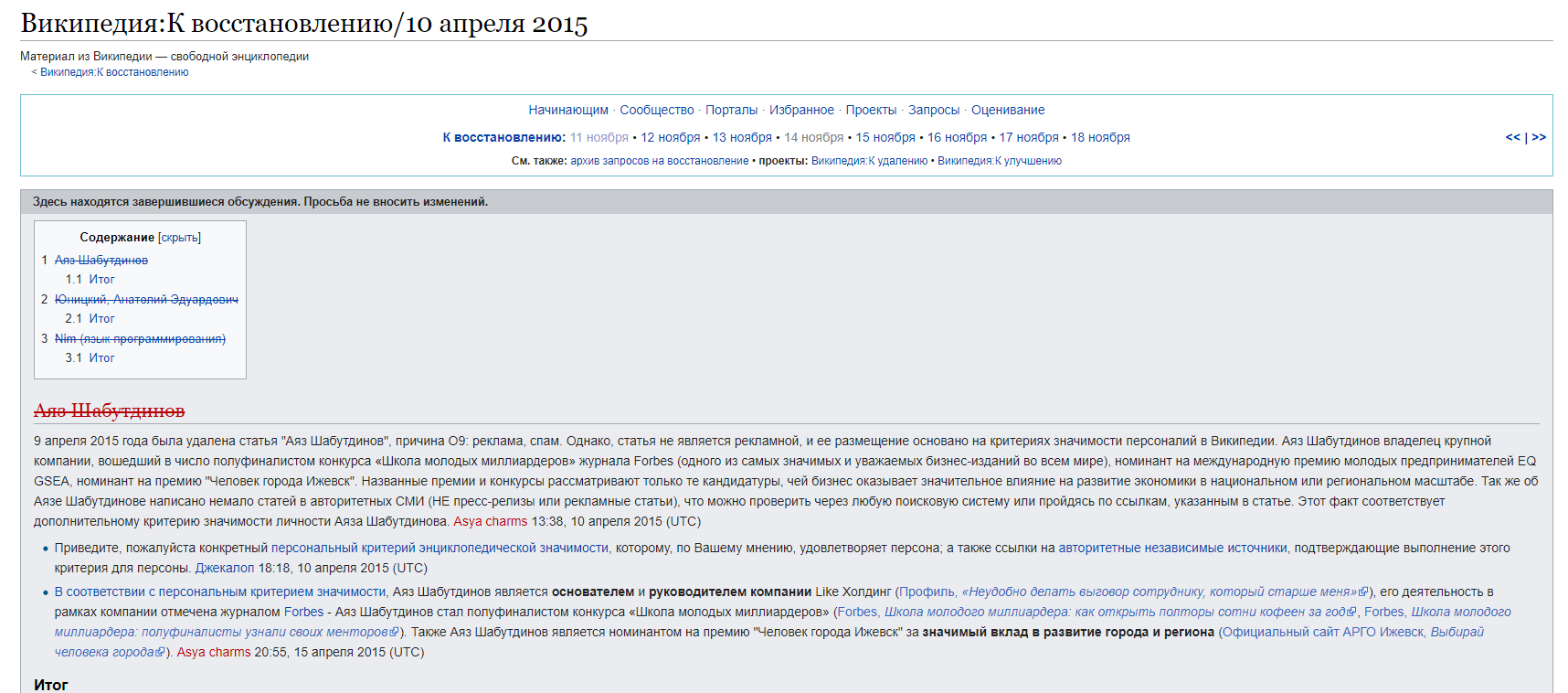1568x693 pixels.
Task: Open авторитетные независимые источники link
Action: (x=1172, y=548)
